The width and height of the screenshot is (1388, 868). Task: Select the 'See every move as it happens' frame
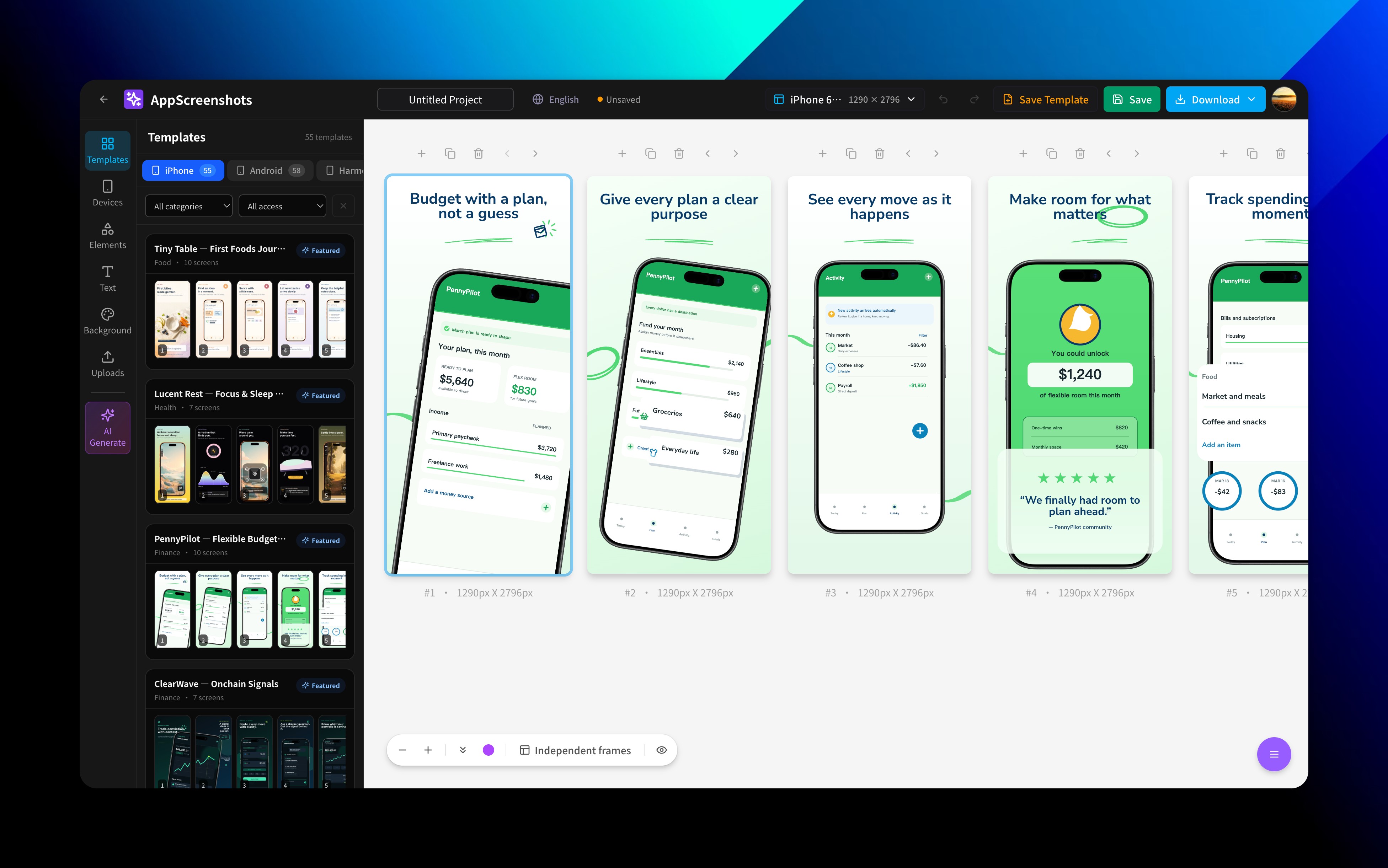(x=880, y=374)
